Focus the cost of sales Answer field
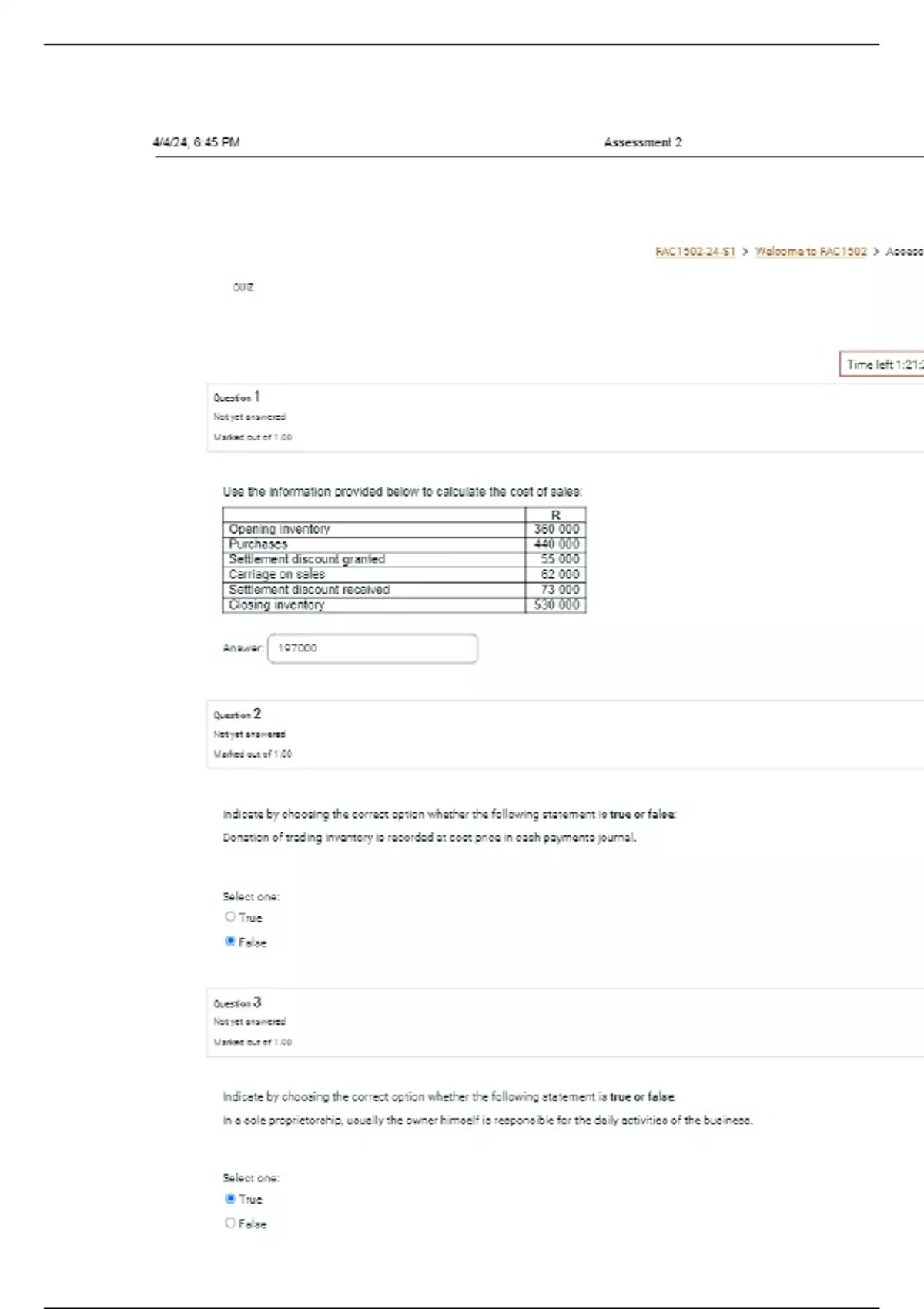This screenshot has height=1309, width=924. pyautogui.click(x=373, y=648)
